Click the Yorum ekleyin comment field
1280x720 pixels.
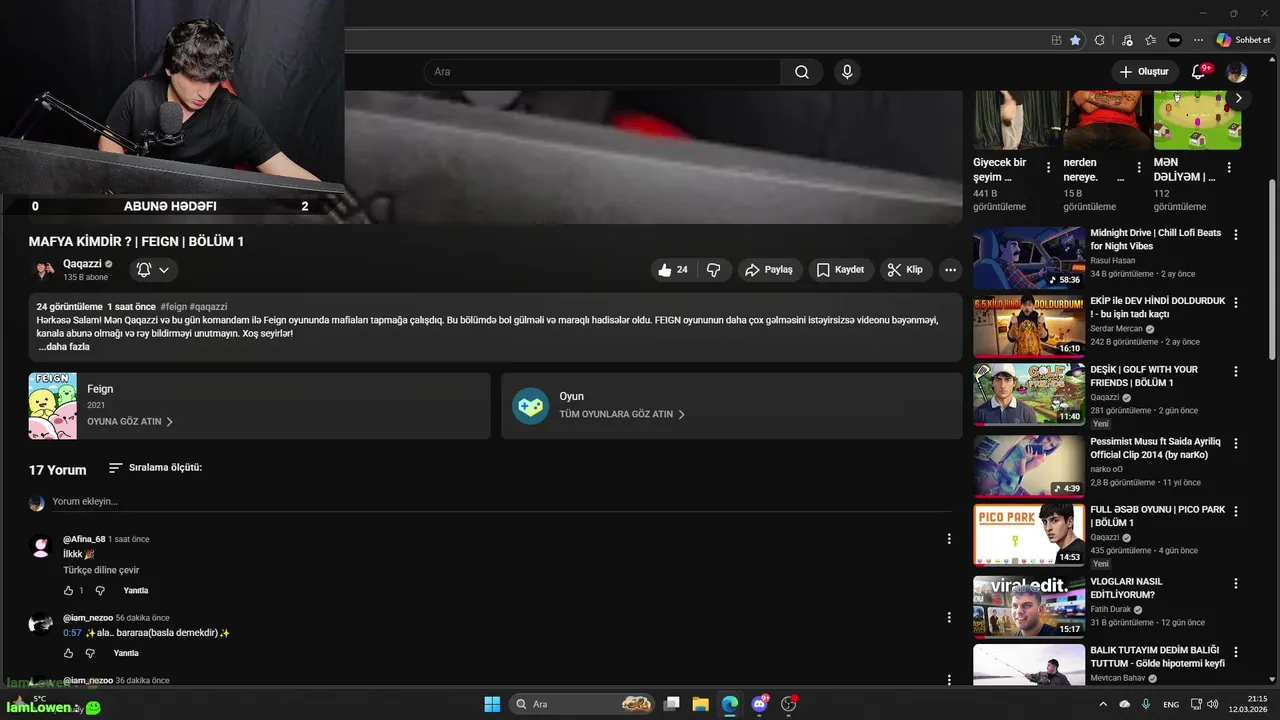point(502,502)
